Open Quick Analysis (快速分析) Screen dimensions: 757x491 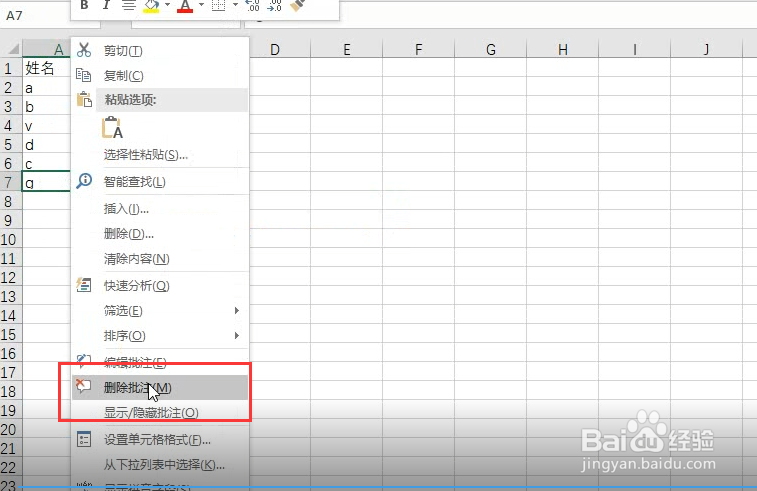tap(160, 286)
